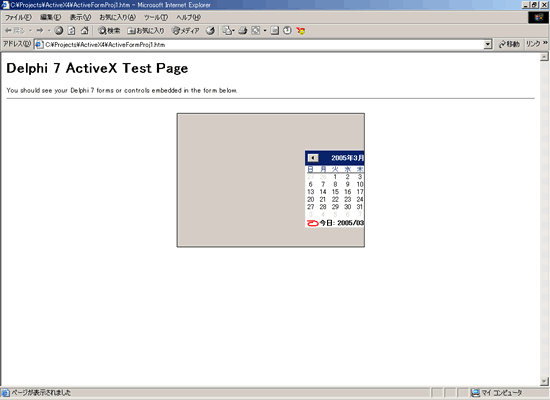Image resolution: width=550 pixels, height=400 pixels.
Task: Select day 29 in the calendar
Action: point(335,207)
